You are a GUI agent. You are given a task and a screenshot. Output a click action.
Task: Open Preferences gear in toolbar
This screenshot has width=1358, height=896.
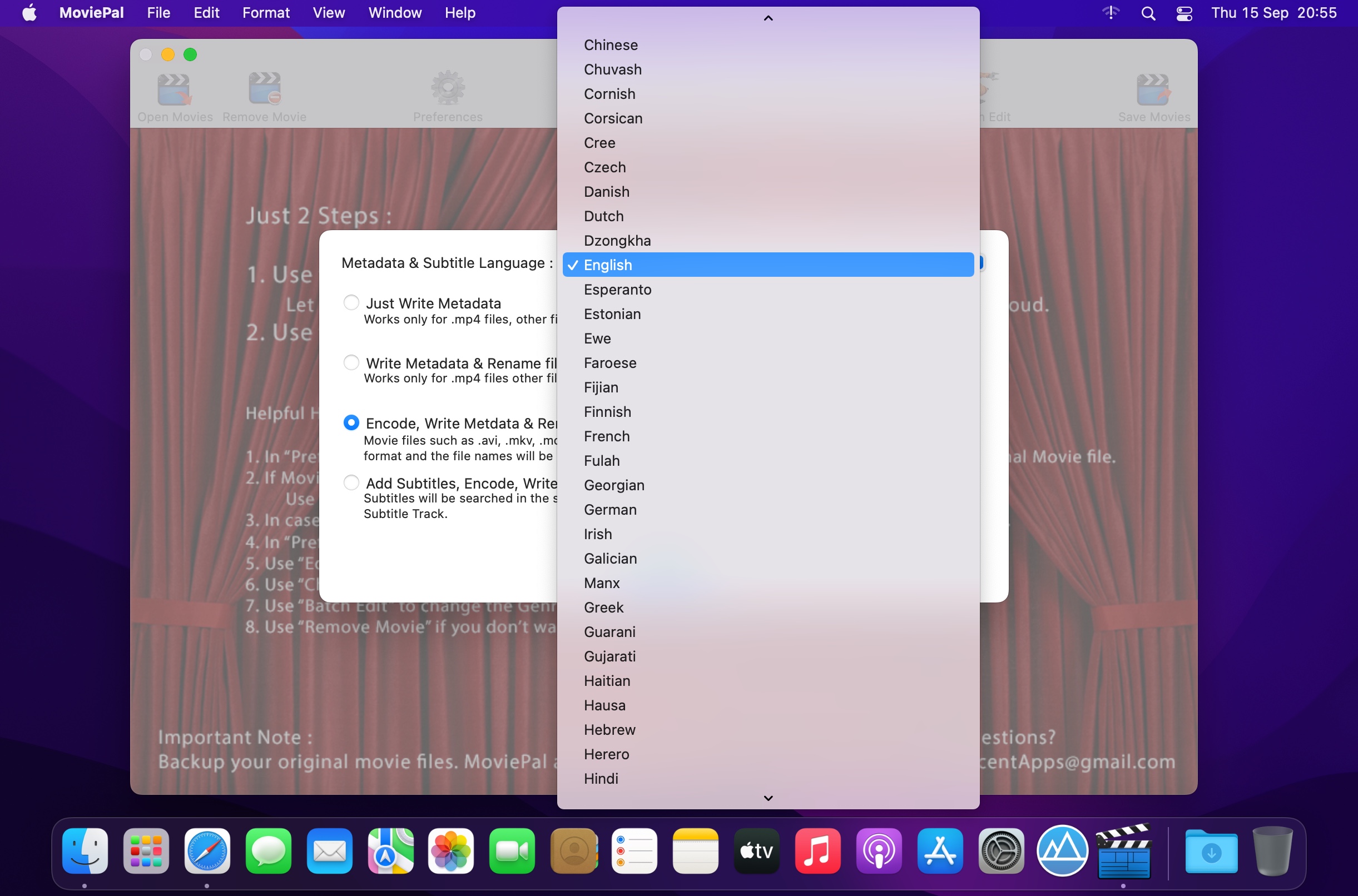point(448,87)
